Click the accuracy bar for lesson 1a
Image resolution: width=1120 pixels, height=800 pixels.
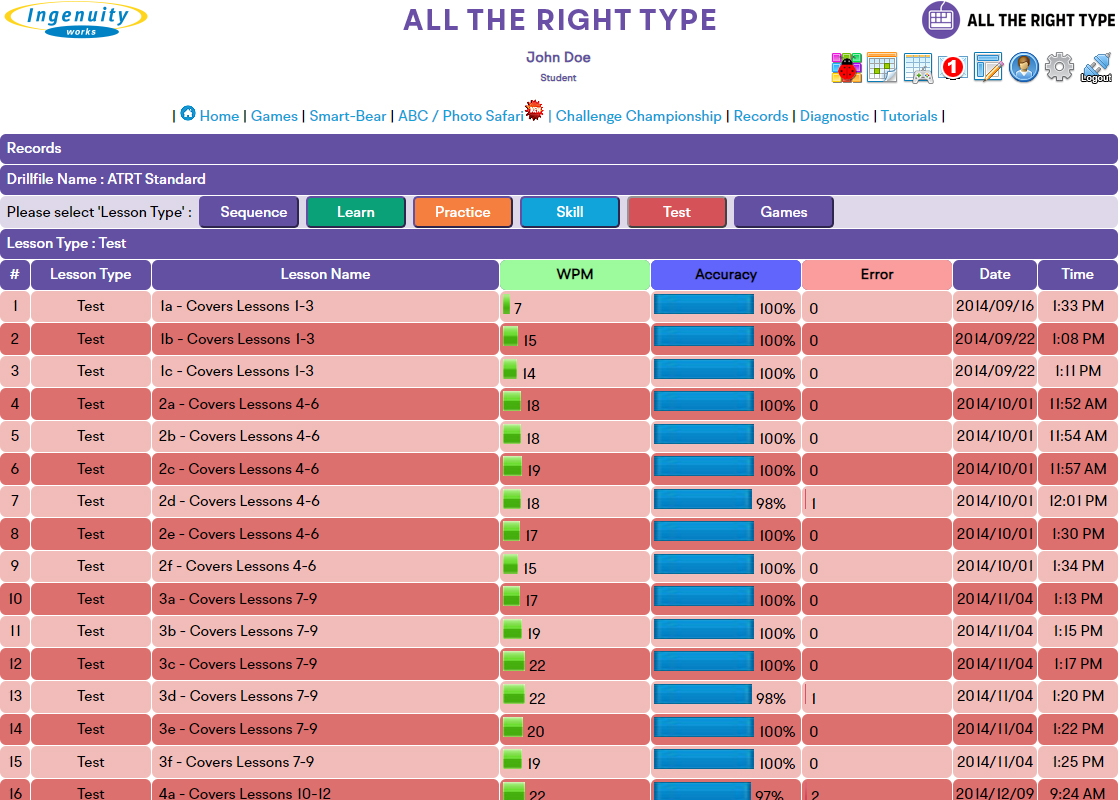(x=704, y=304)
